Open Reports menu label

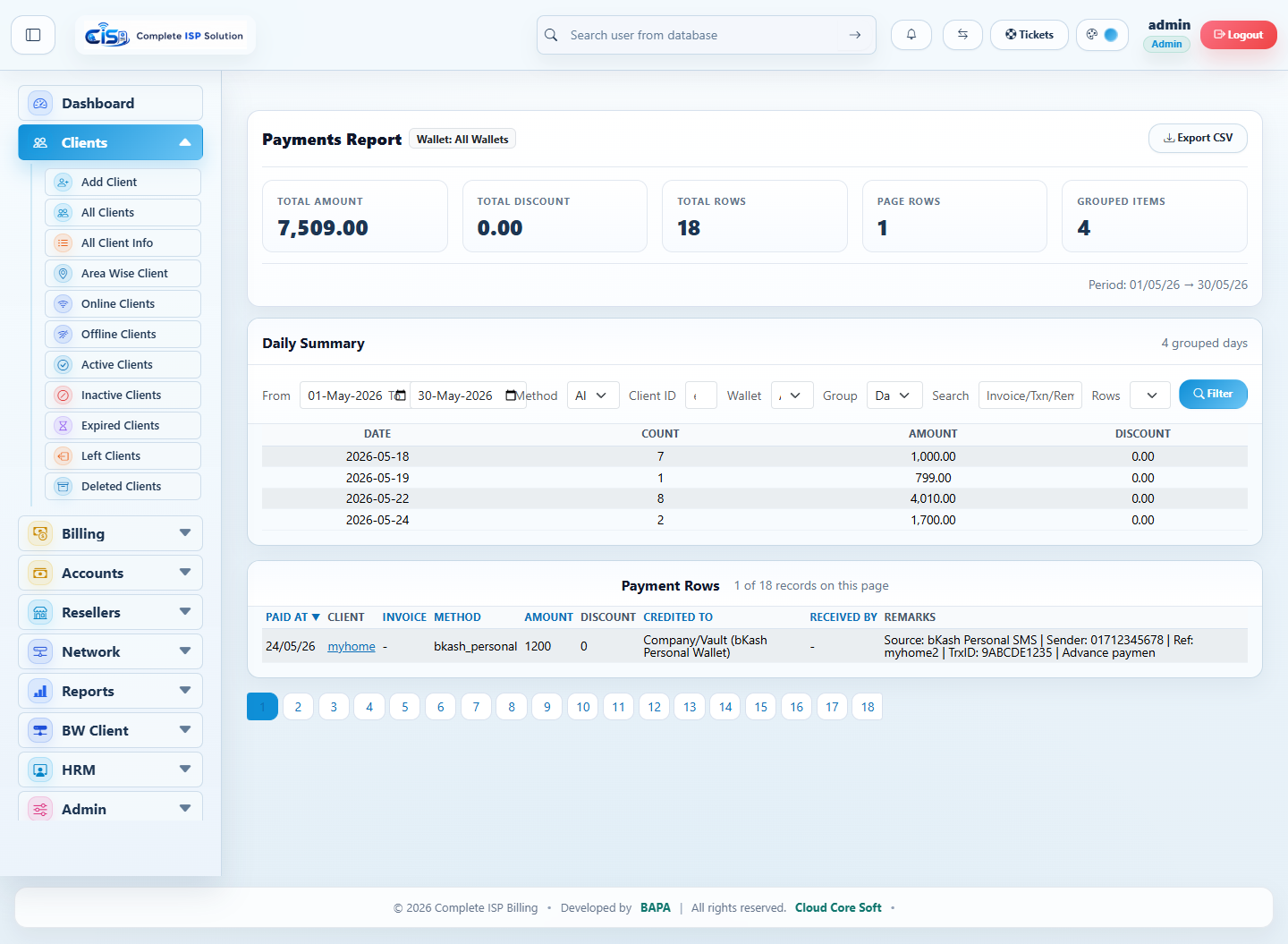coord(88,692)
